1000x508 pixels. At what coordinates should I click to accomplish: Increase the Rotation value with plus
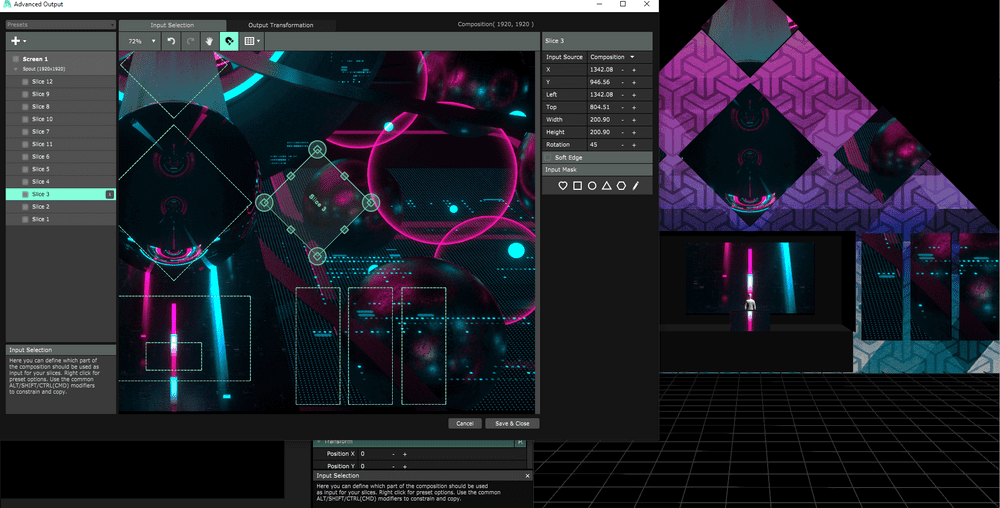(634, 145)
